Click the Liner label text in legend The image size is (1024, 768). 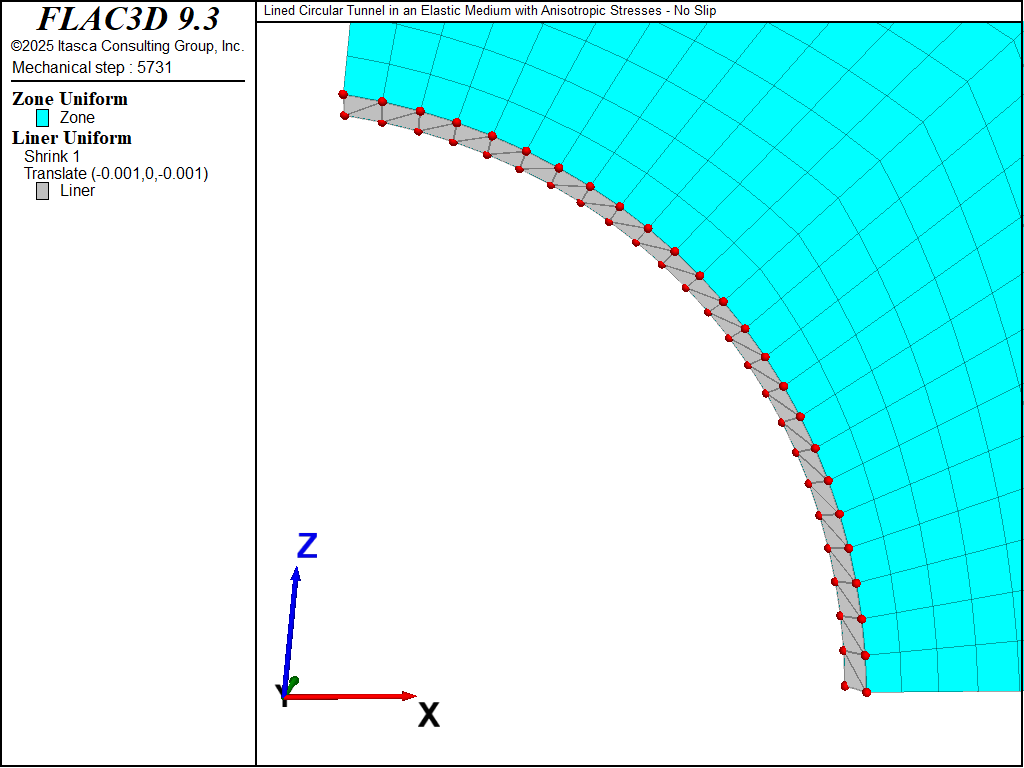click(x=77, y=191)
